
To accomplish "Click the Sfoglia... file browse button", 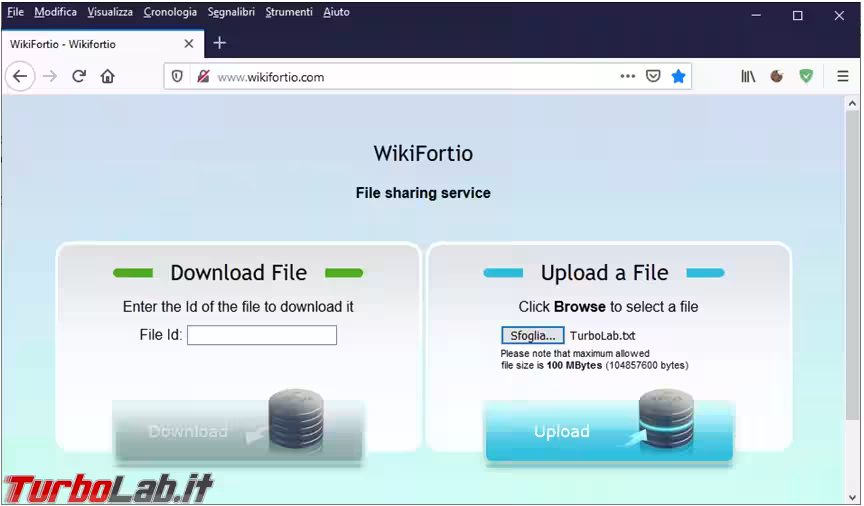I will click(532, 336).
